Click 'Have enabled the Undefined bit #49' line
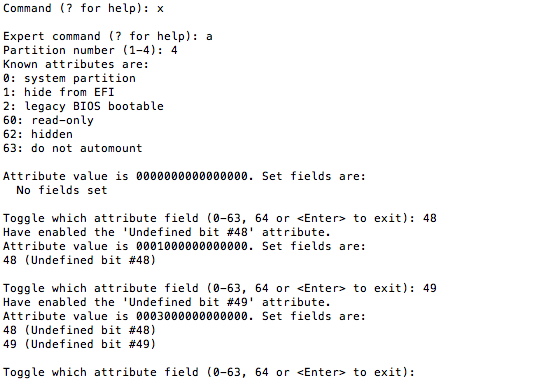The height and width of the screenshot is (381, 537). click(x=167, y=303)
